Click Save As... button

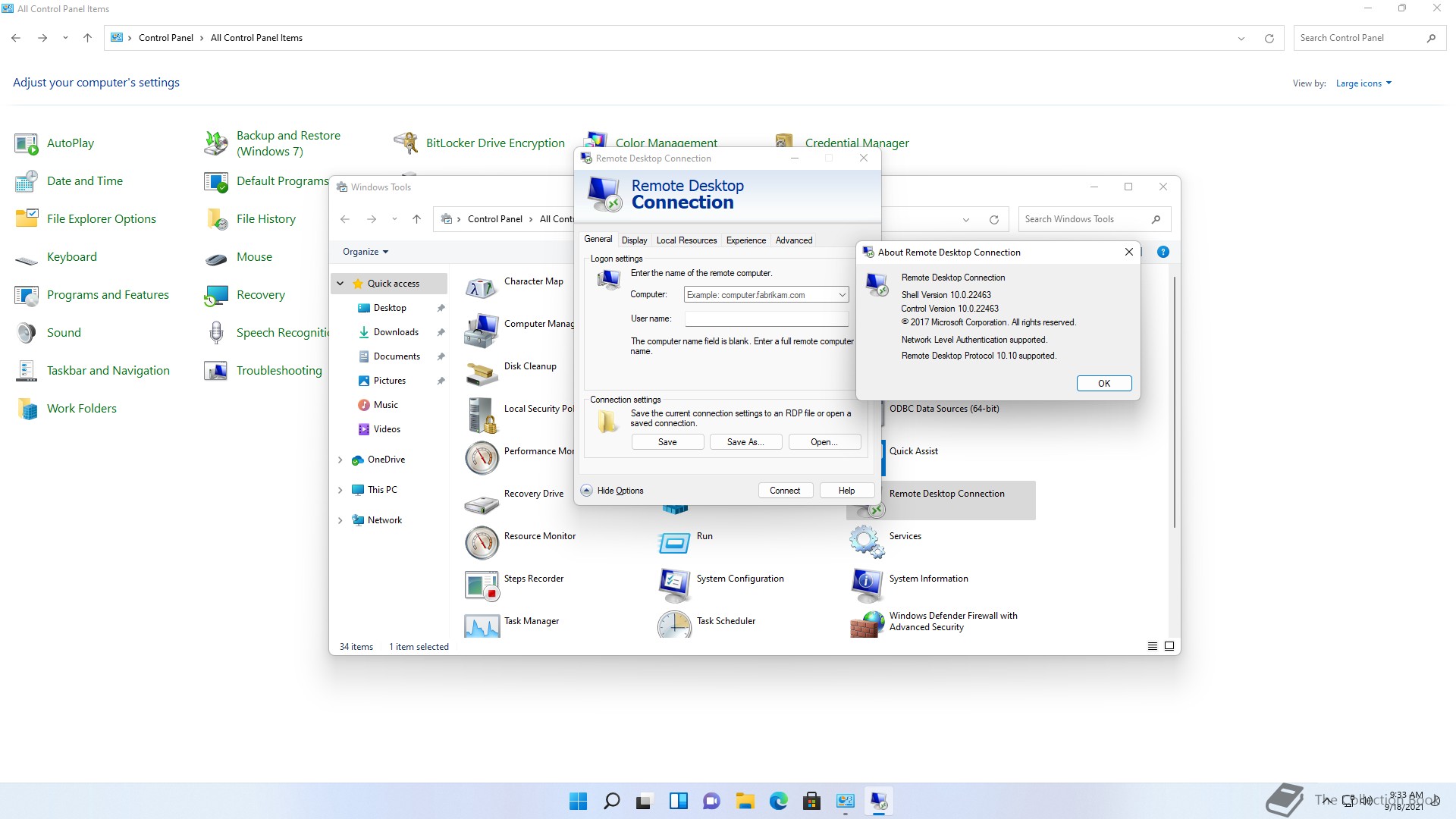pyautogui.click(x=745, y=442)
